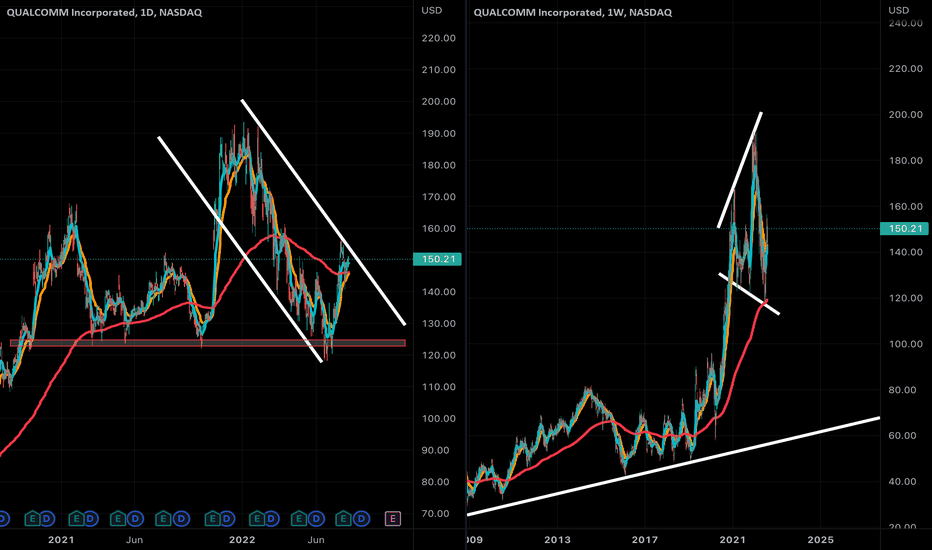Click the pink upcoming earnings E marker

tap(392, 519)
